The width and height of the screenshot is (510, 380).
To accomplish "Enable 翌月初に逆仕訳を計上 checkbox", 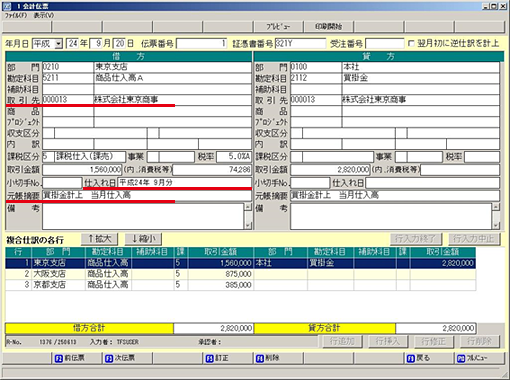I will pyautogui.click(x=411, y=44).
